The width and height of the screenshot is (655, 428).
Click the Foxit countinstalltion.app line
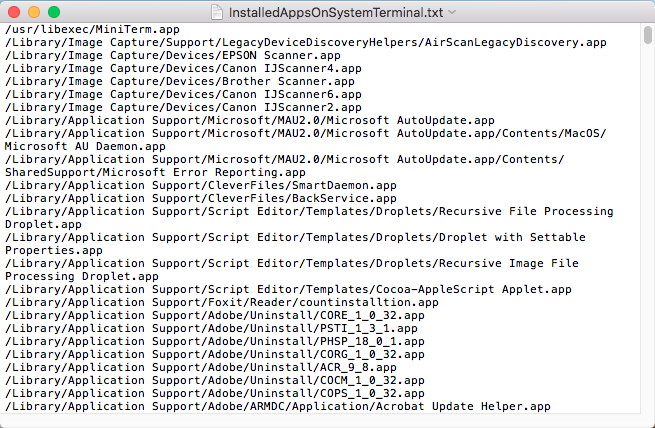point(222,302)
